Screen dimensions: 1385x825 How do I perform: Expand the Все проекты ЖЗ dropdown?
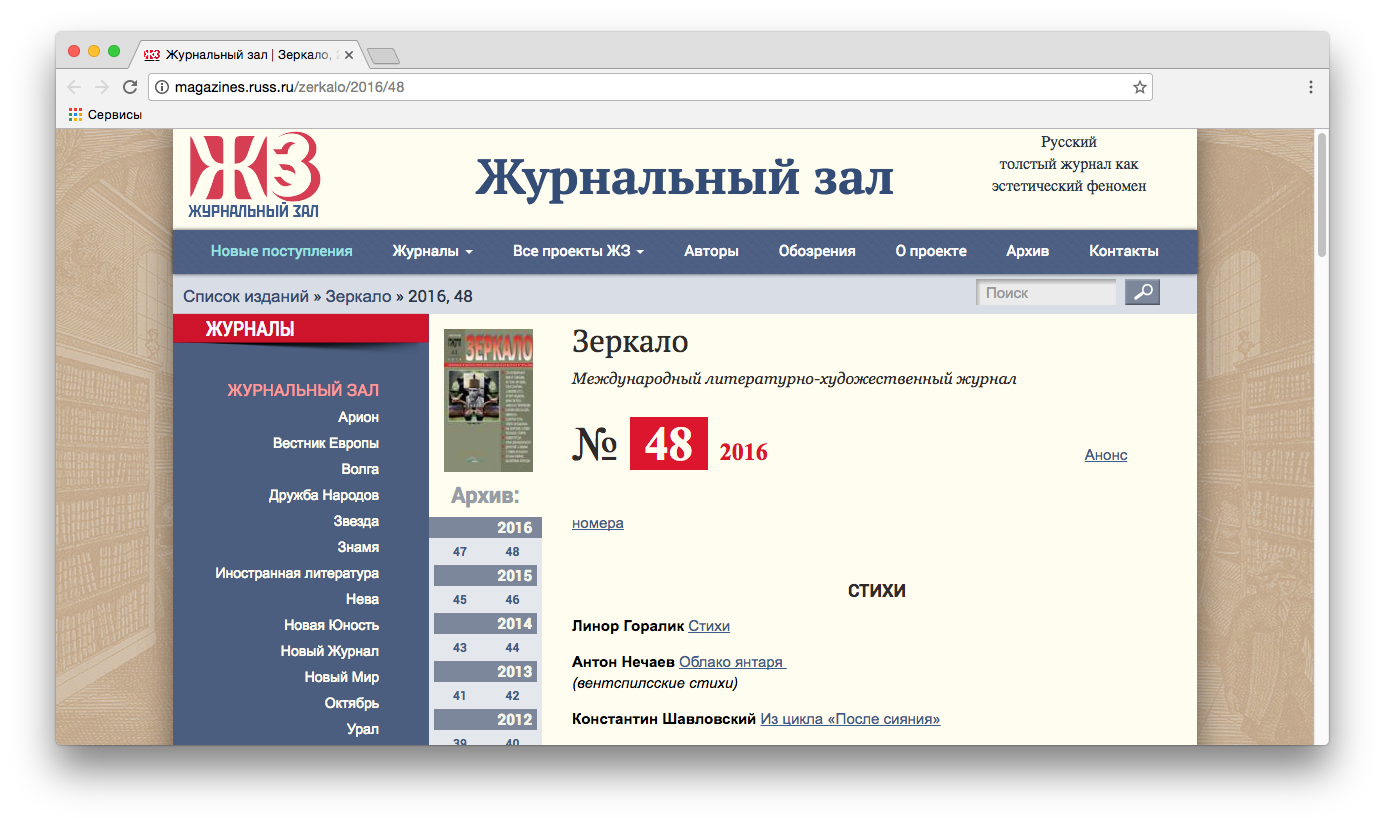[578, 251]
